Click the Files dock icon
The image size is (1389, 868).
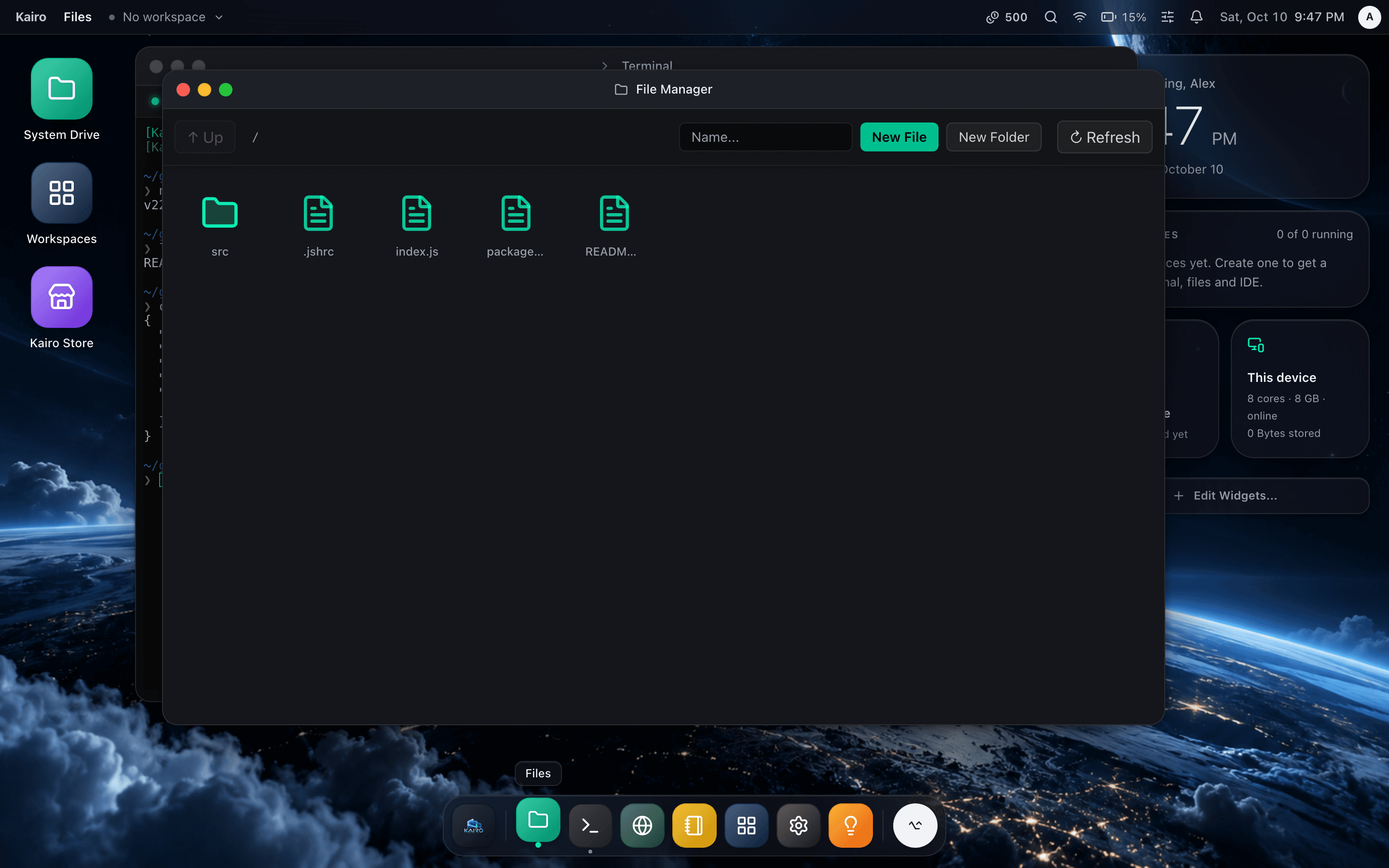[538, 820]
